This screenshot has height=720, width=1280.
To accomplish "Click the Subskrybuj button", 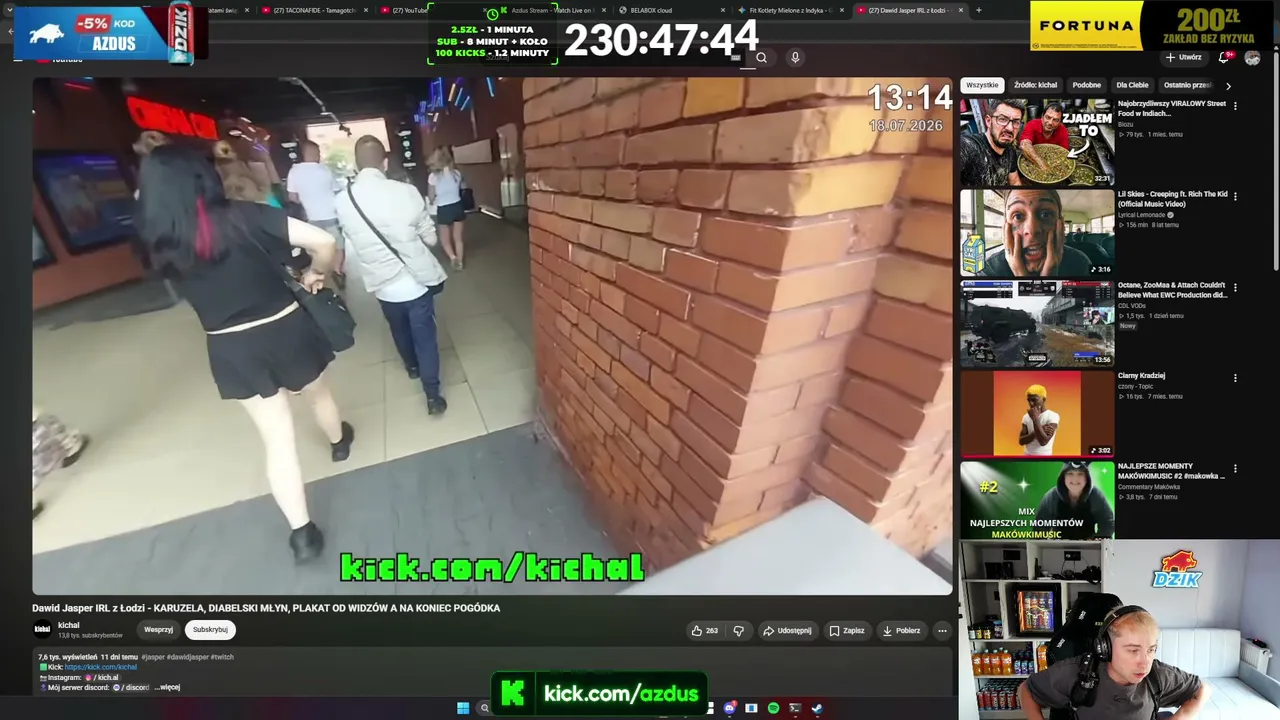I will click(210, 630).
